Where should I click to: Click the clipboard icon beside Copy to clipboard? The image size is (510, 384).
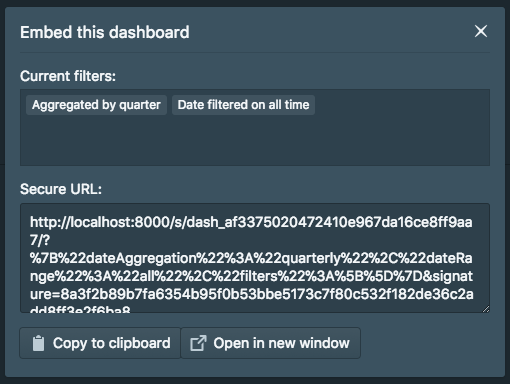click(x=38, y=343)
